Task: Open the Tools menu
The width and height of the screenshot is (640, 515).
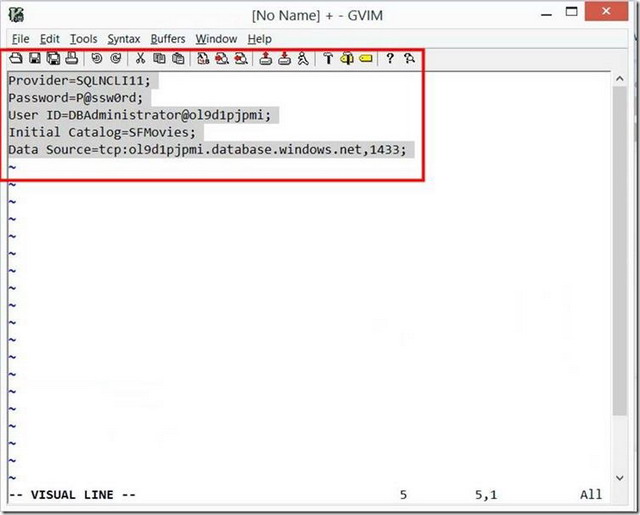Action: 84,39
